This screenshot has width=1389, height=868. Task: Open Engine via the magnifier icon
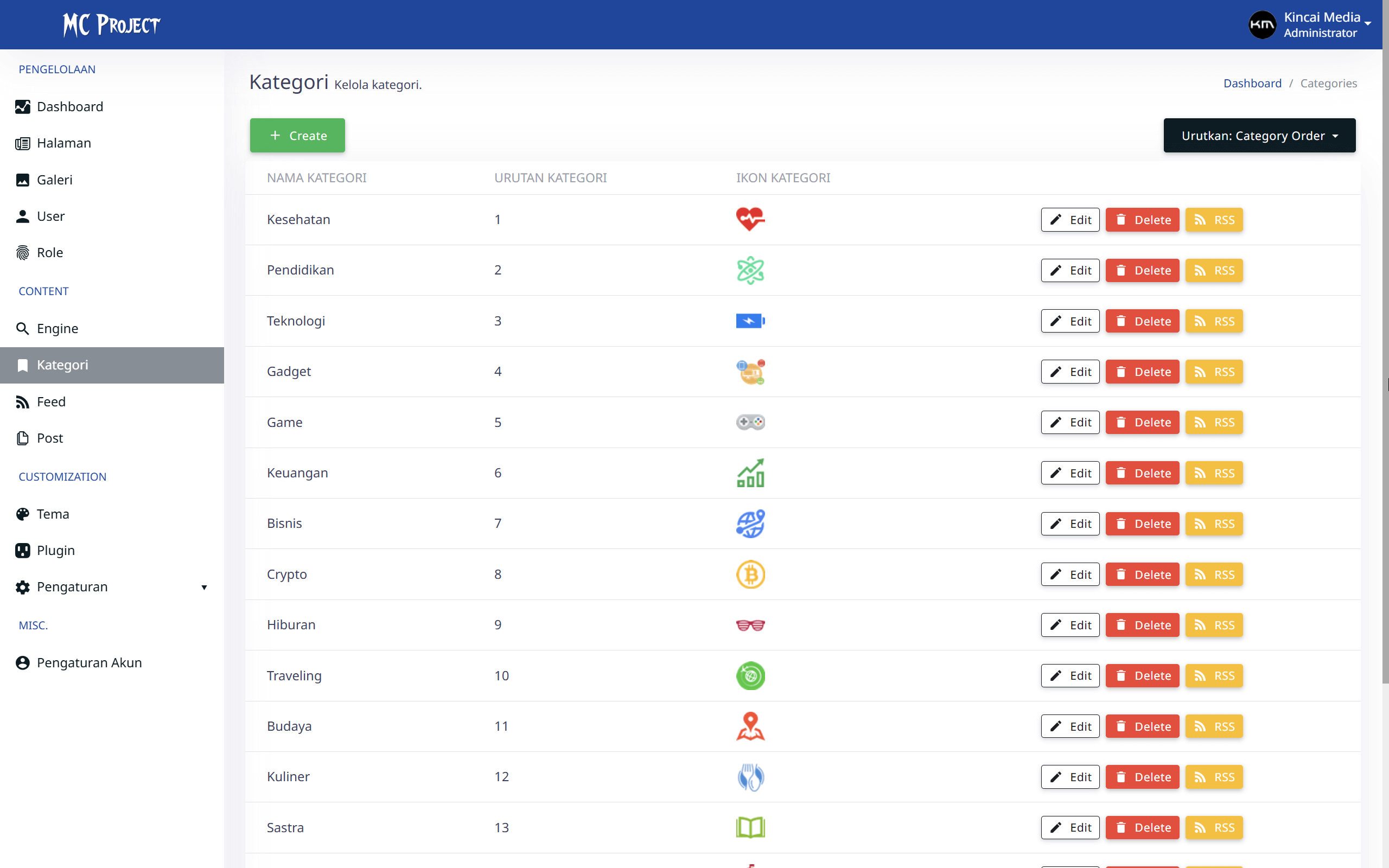coord(22,328)
